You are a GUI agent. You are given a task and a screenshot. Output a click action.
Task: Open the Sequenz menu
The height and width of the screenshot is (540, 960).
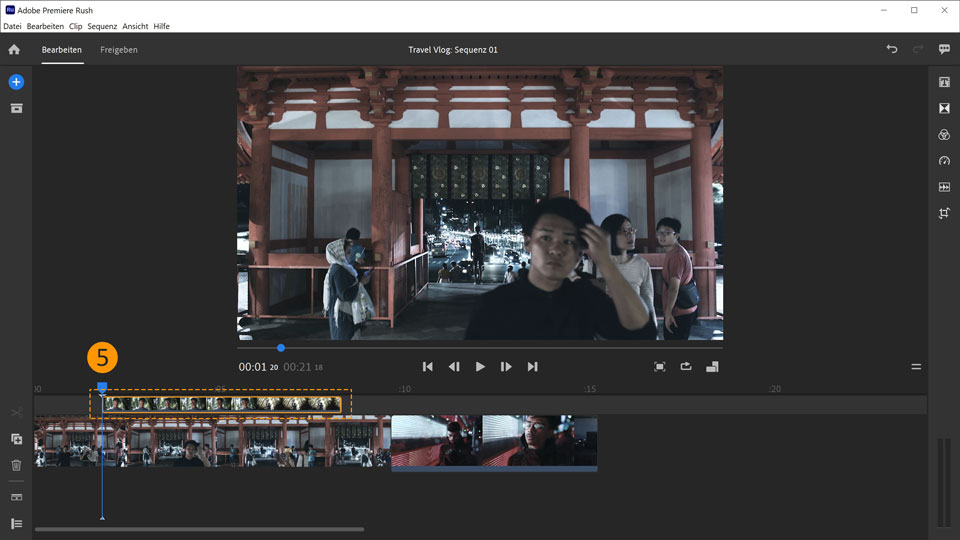pyautogui.click(x=102, y=26)
